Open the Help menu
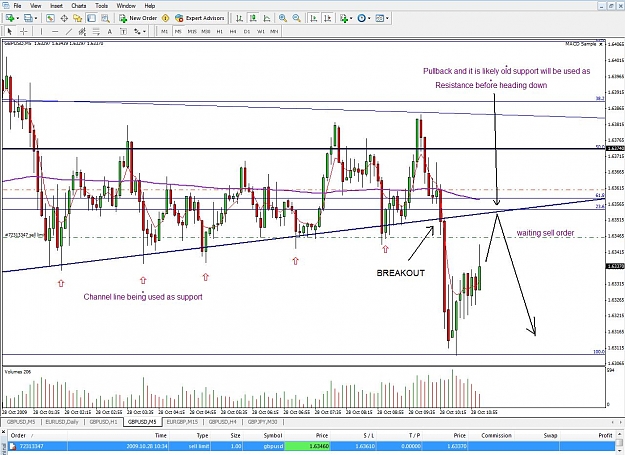The image size is (625, 455). [x=149, y=6]
